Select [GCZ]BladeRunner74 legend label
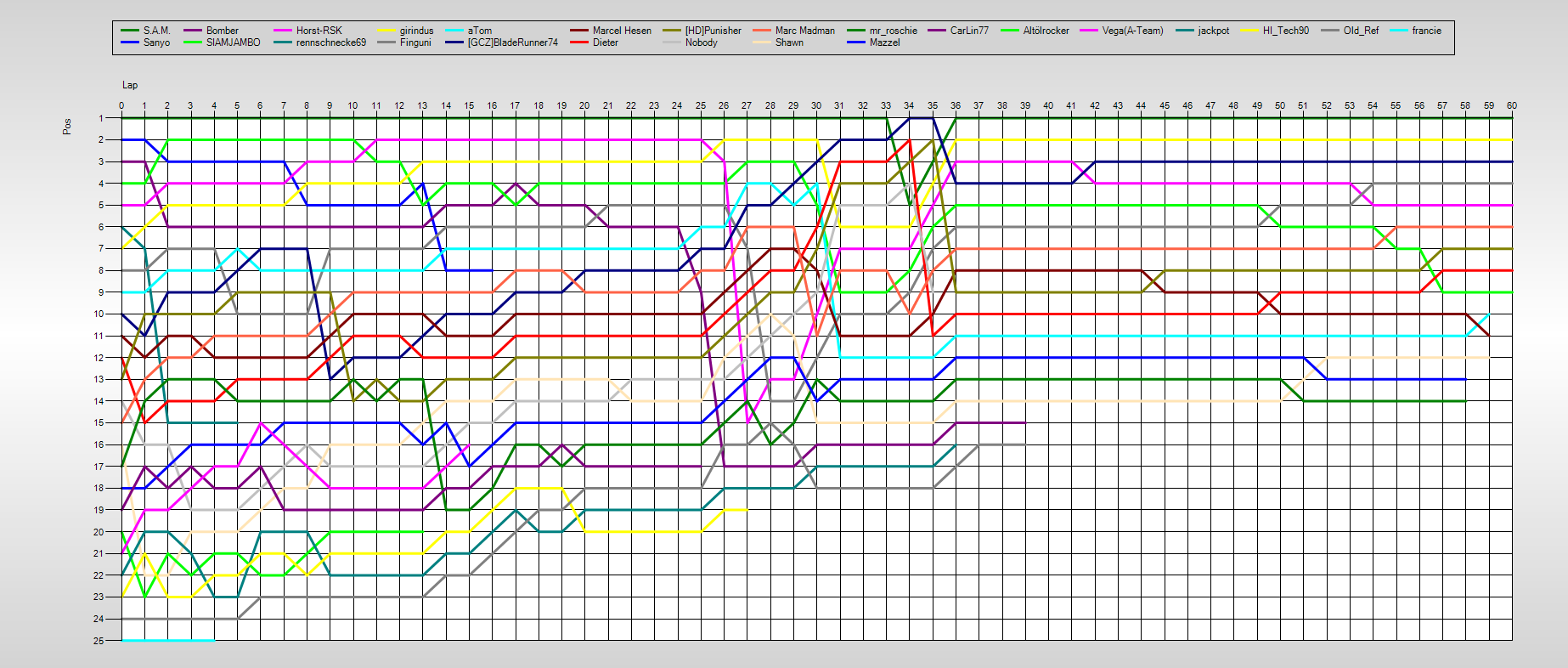 (512, 42)
